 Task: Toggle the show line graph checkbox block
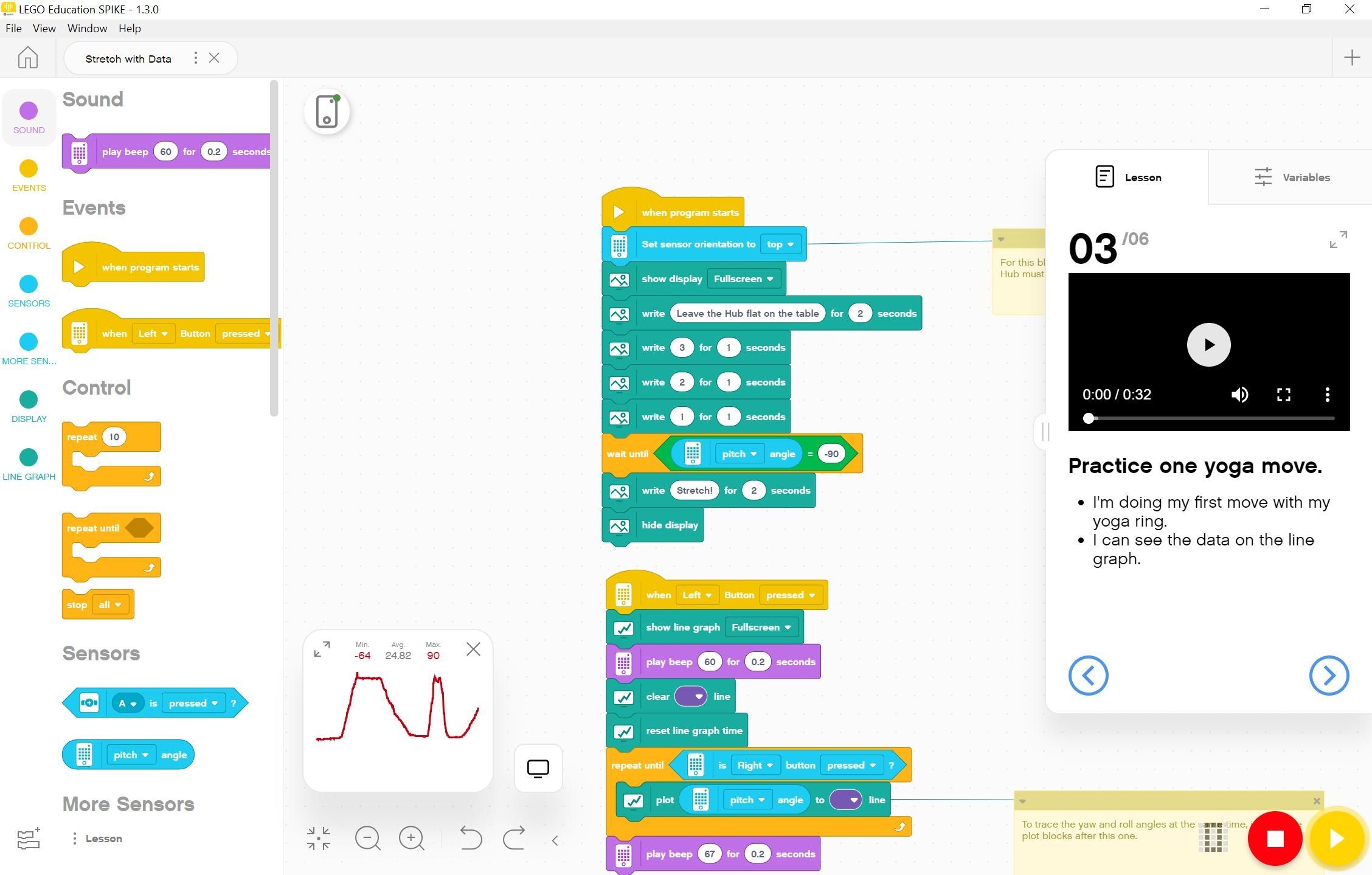click(622, 628)
